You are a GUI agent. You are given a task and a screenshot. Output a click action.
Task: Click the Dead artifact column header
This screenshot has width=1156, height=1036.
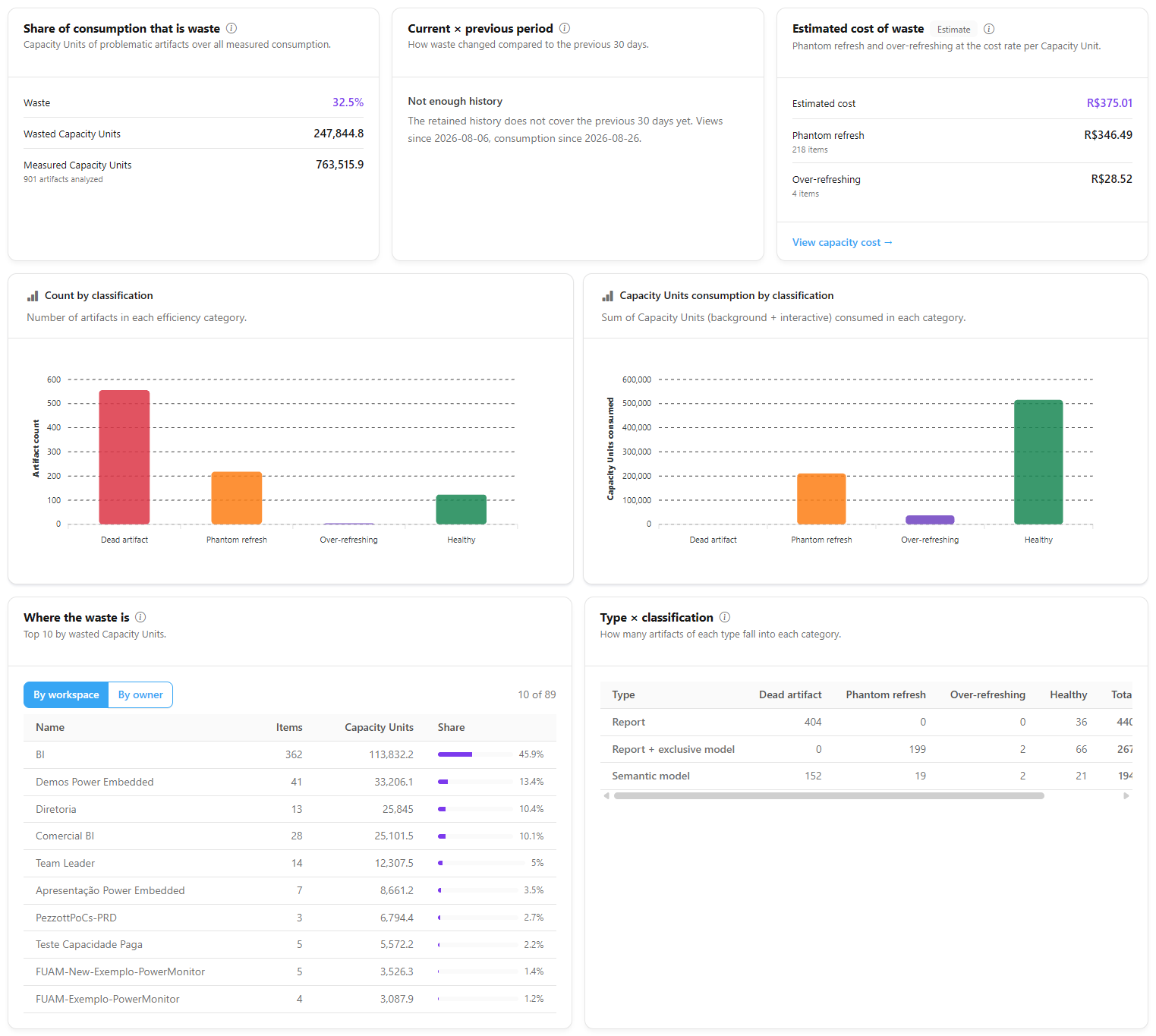[790, 694]
